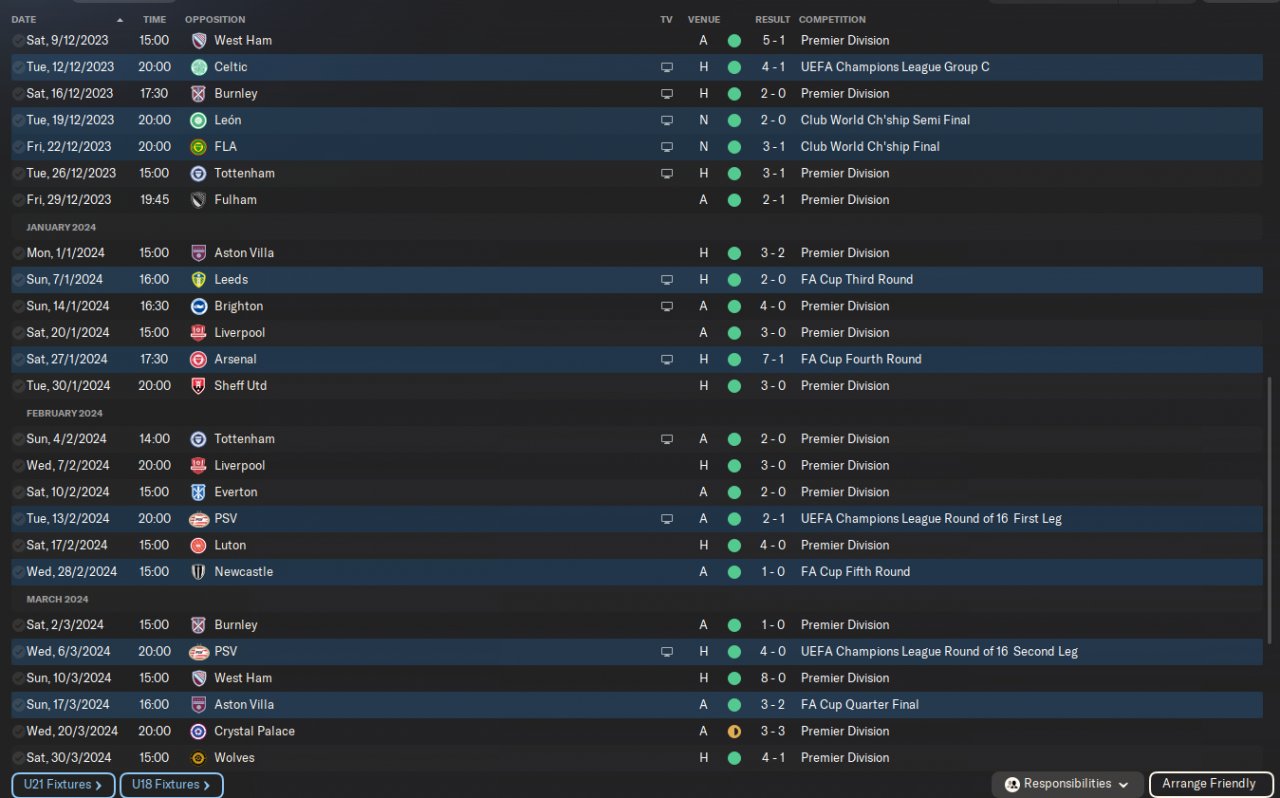This screenshot has width=1280, height=798.
Task: Click the Wolves club badge icon
Action: click(x=199, y=758)
